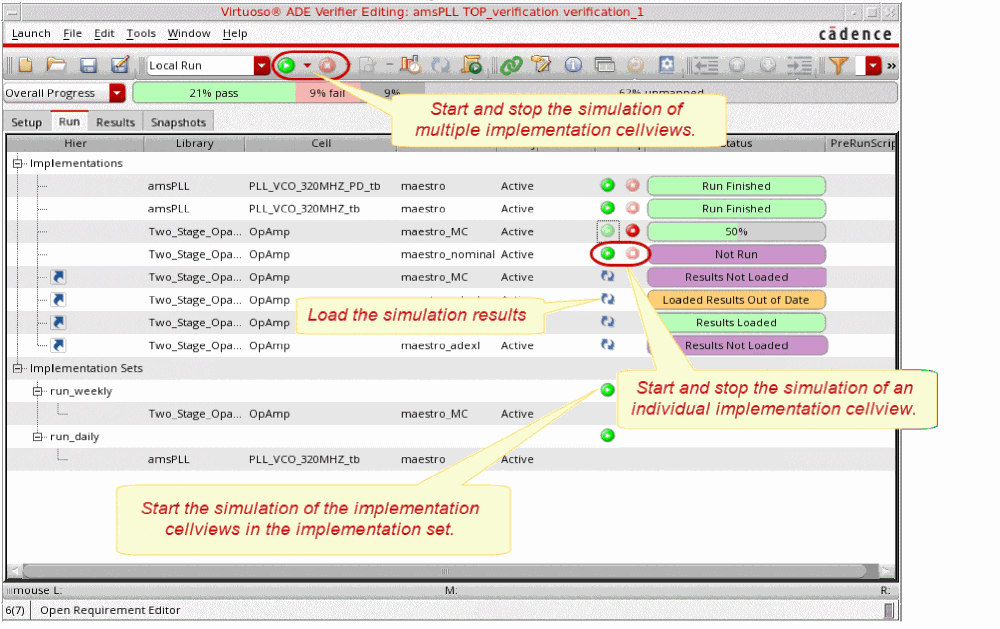Click the yellow funnel filter icon
Viewport: 1000px width, 629px height.
pos(838,66)
